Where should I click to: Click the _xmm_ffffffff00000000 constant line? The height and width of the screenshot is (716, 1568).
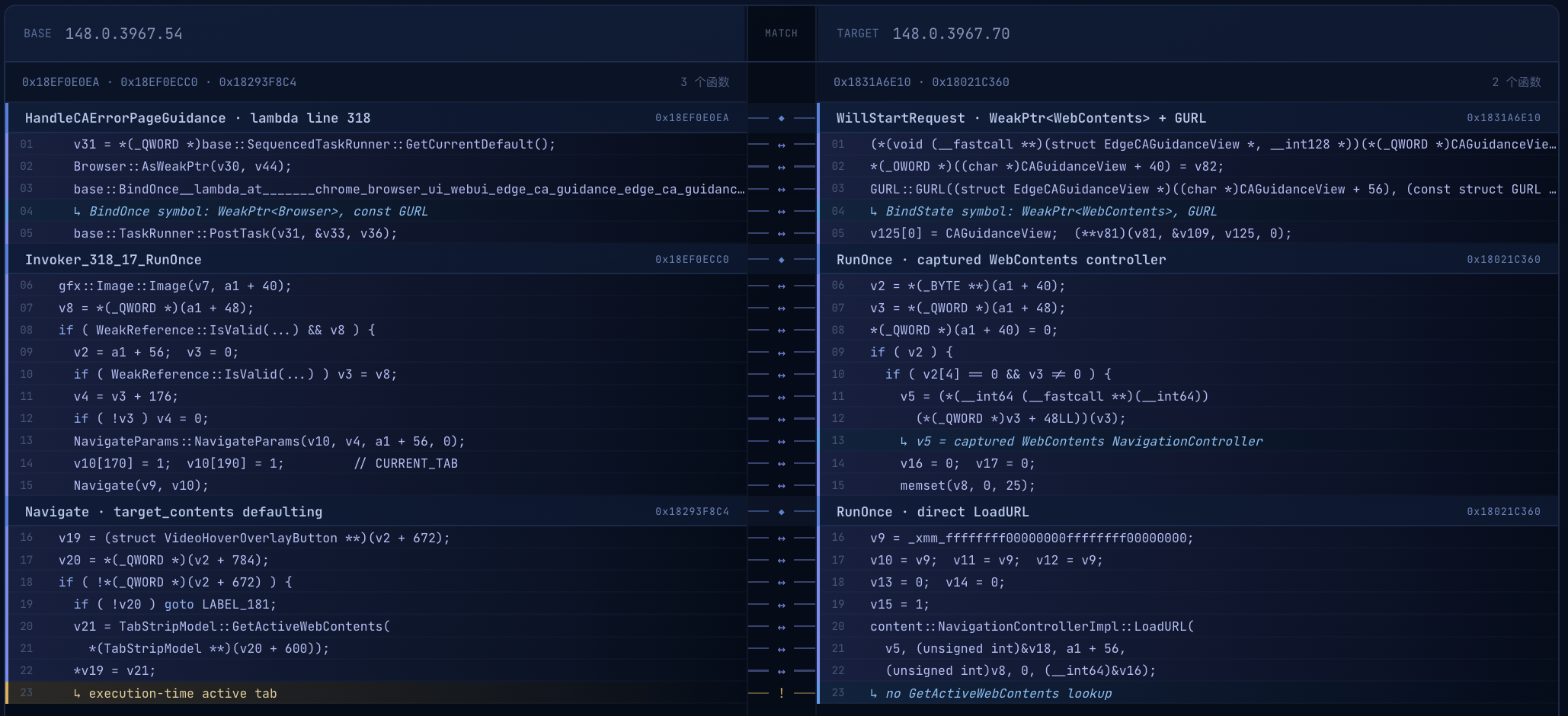click(1188, 538)
